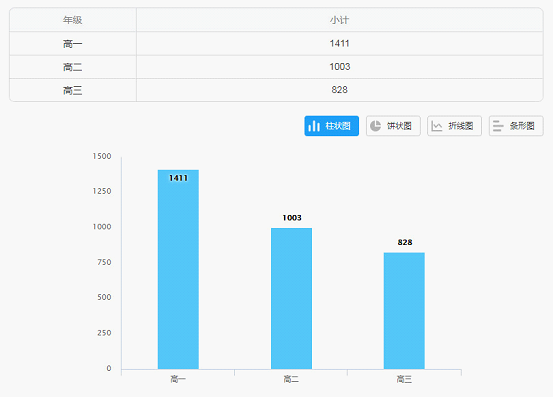The image size is (553, 397).
Task: Click the 高二 bar in the chart
Action: tap(291, 299)
